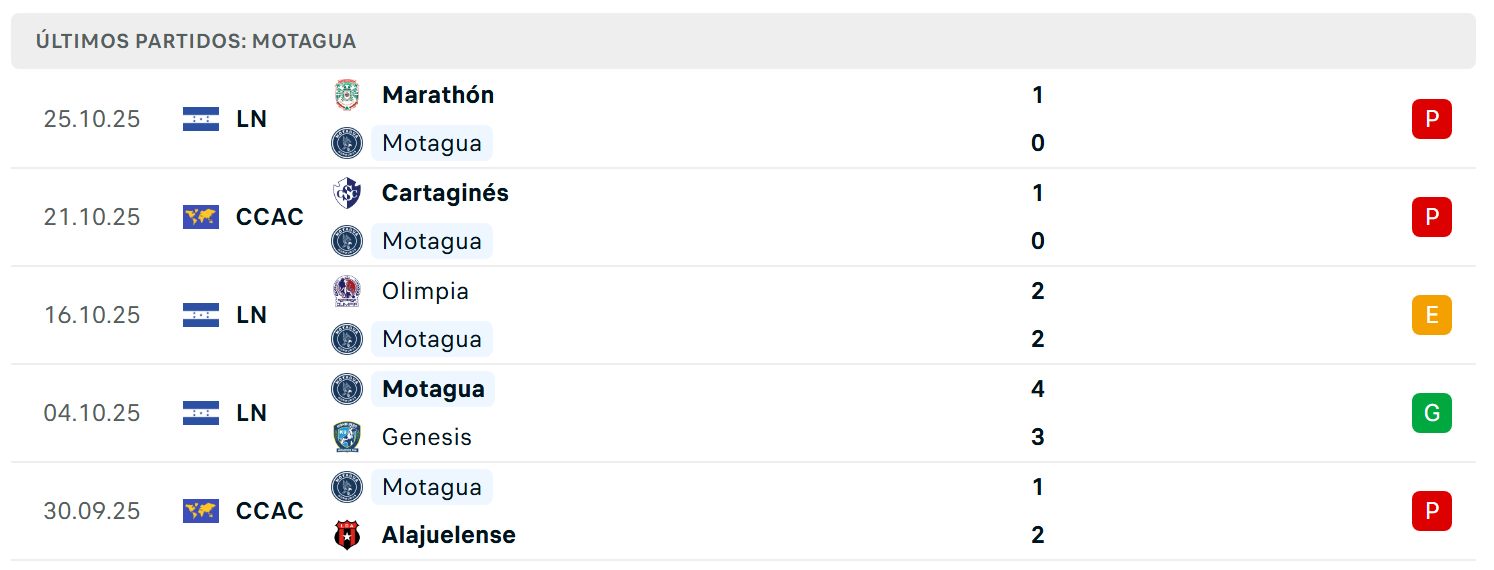The width and height of the screenshot is (1494, 570).
Task: Click the LN league label on 04.10.25
Action: tap(252, 413)
